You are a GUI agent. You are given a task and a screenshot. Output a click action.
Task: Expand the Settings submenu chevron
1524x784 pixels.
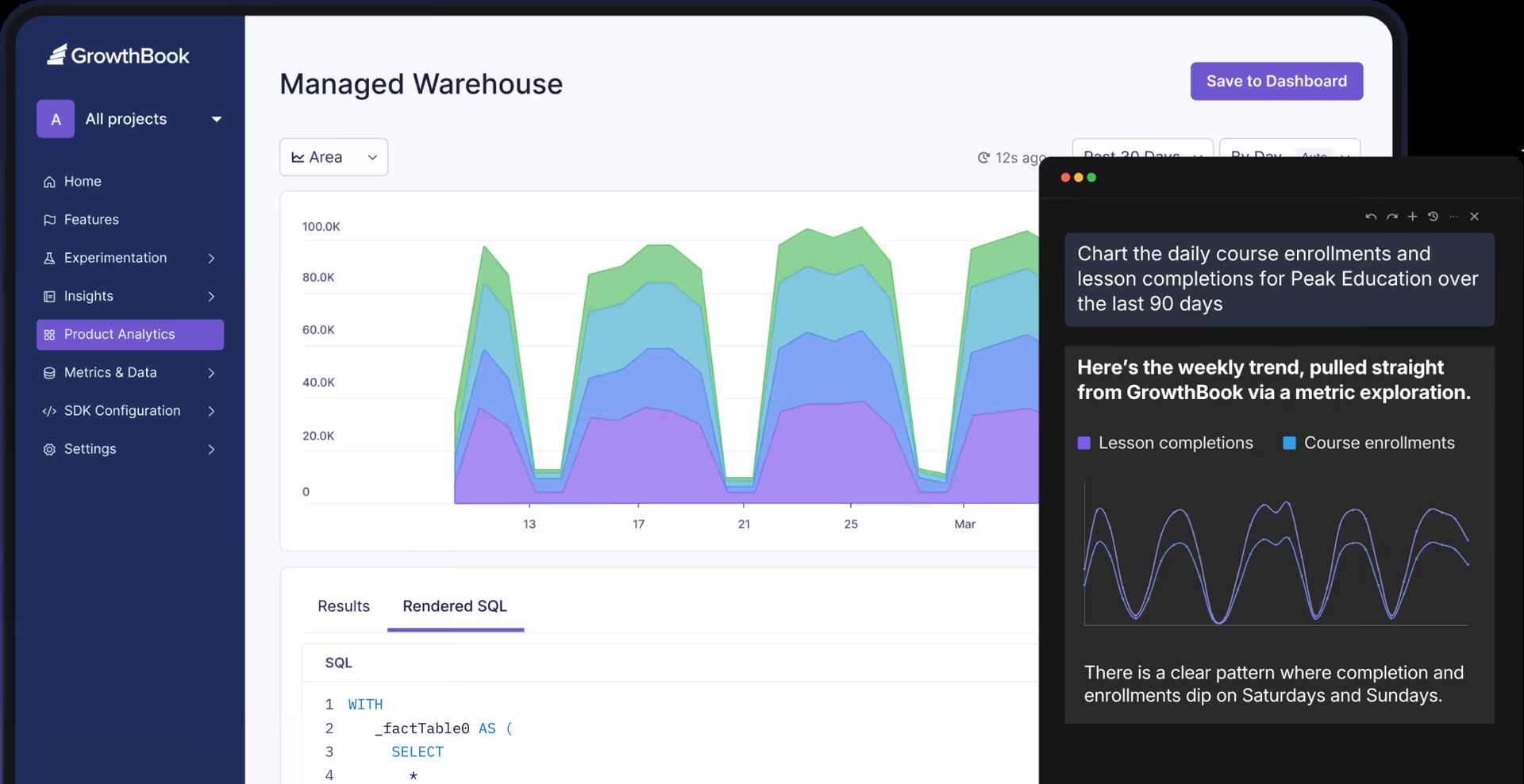[x=212, y=449]
